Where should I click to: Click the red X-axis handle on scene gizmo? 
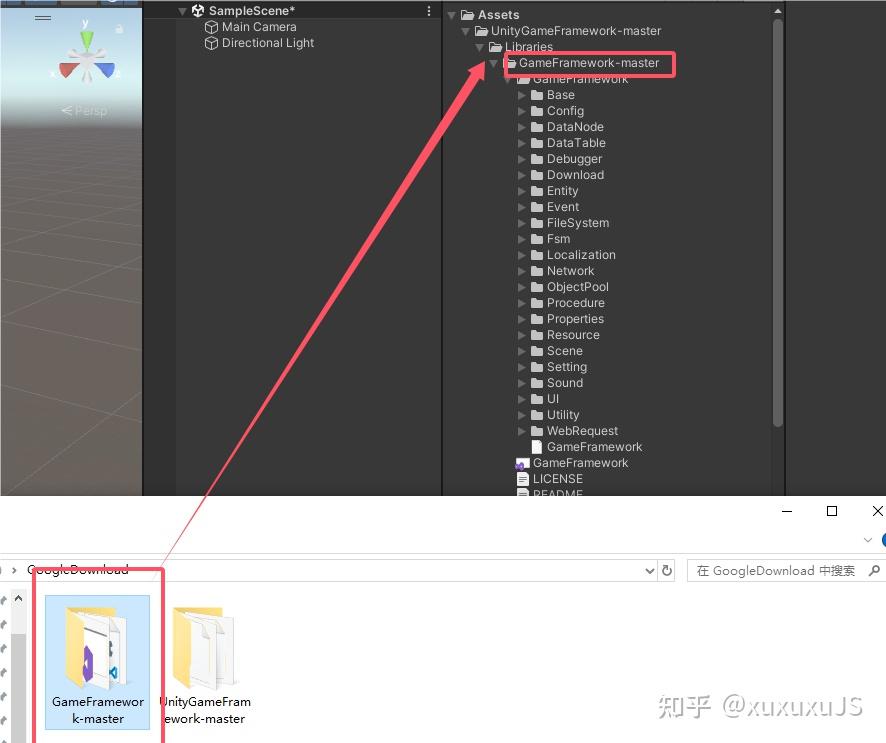(68, 70)
